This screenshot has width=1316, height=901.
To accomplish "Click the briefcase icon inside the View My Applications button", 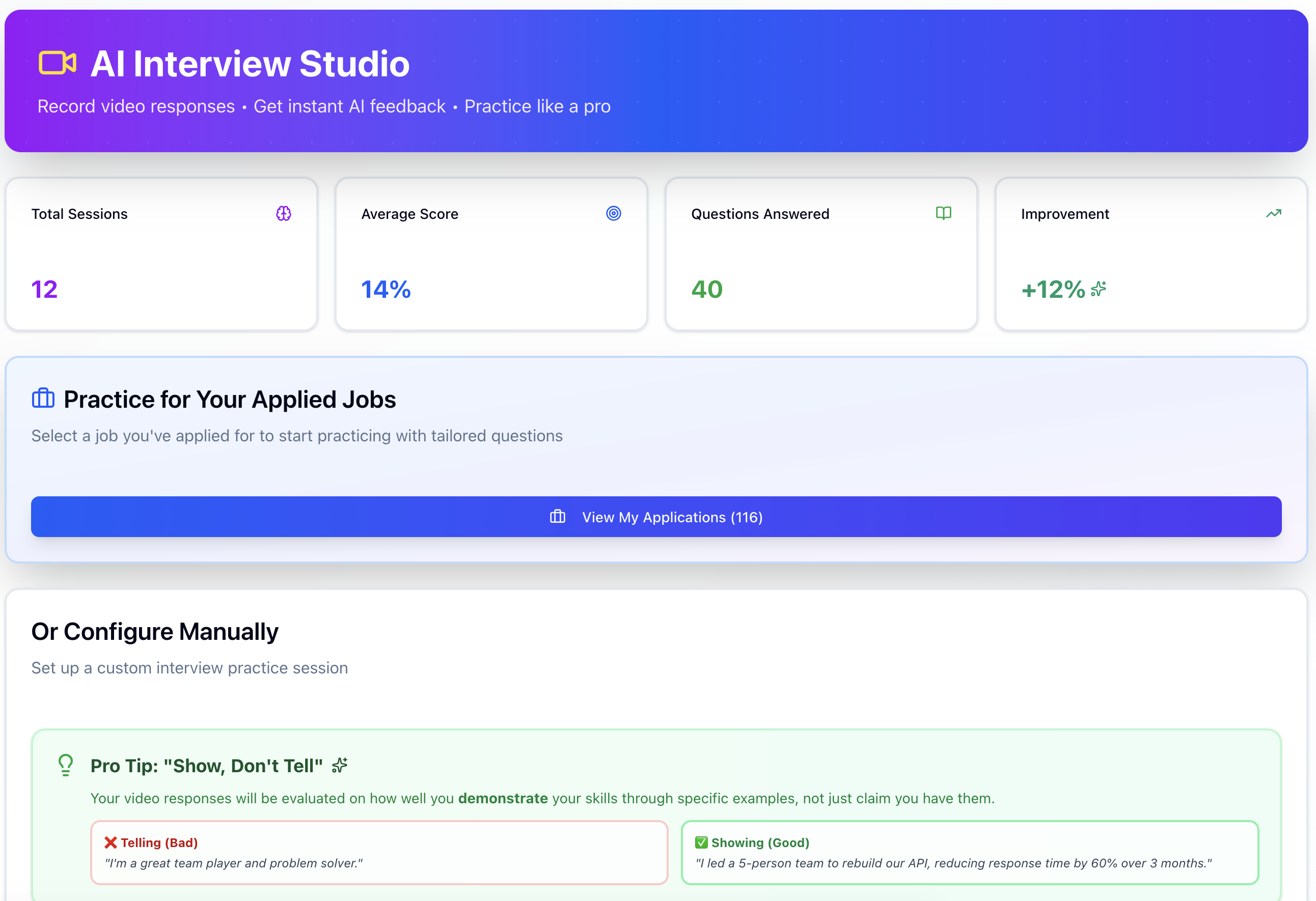I will [x=557, y=517].
